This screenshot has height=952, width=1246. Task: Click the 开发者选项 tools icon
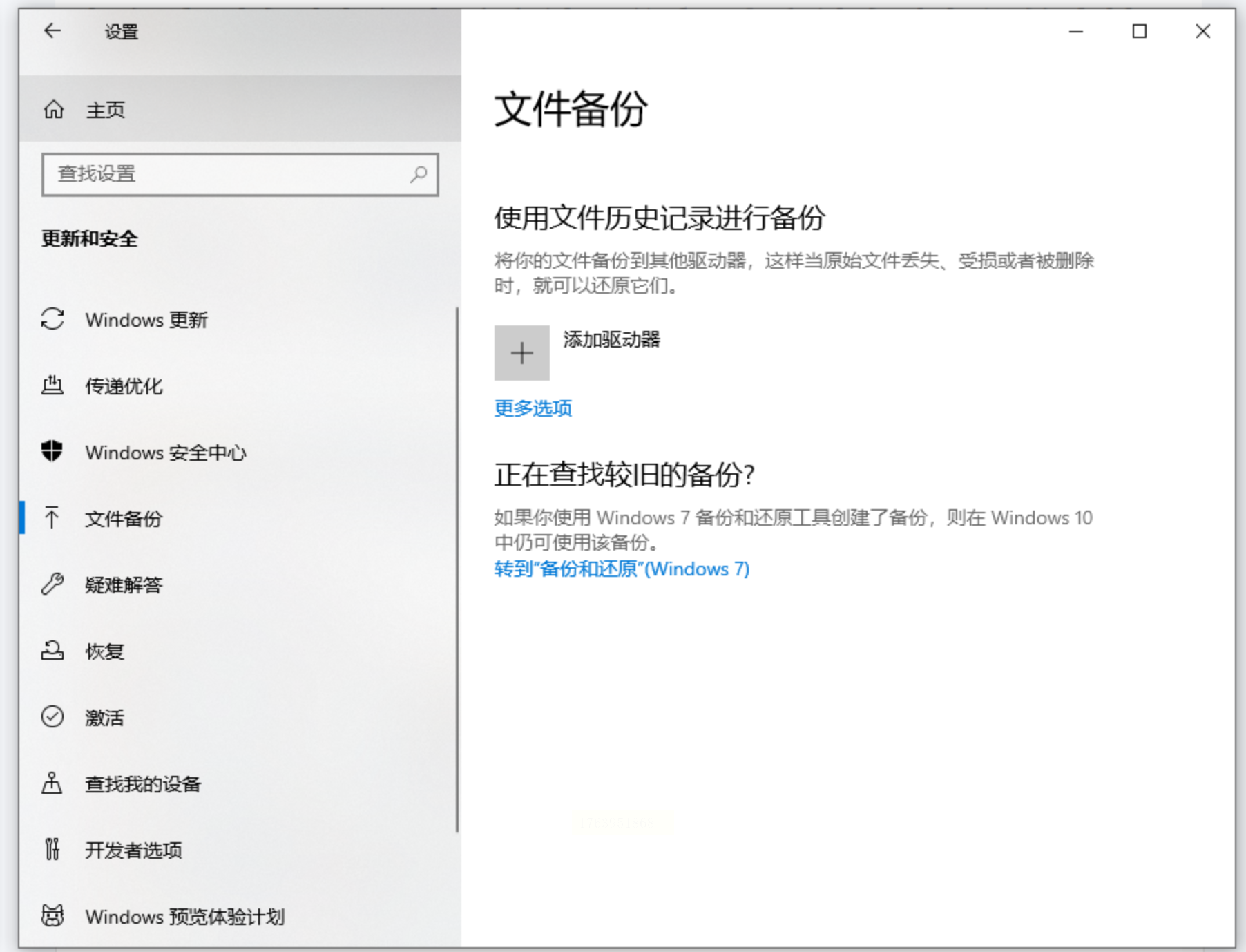(x=52, y=850)
